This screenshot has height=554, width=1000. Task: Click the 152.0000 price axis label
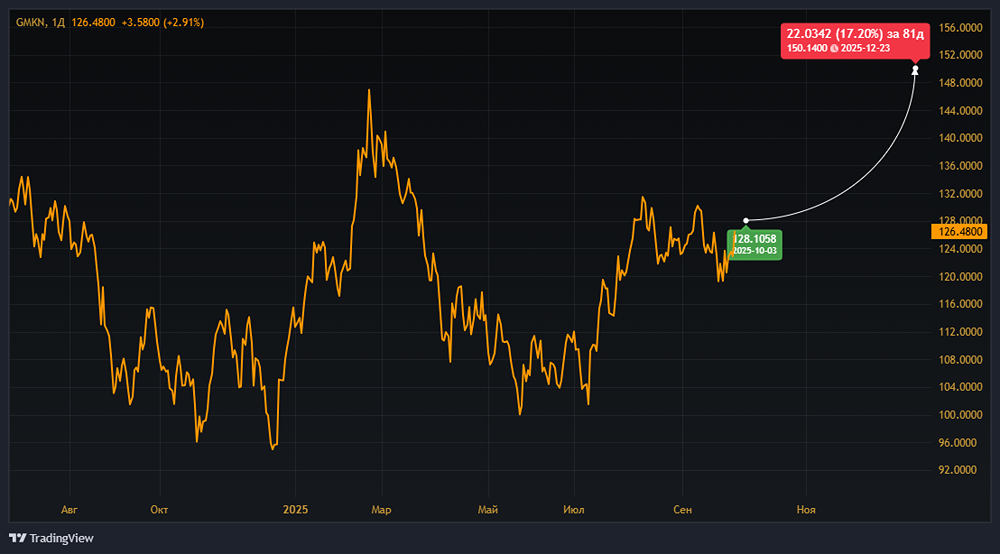click(x=960, y=55)
